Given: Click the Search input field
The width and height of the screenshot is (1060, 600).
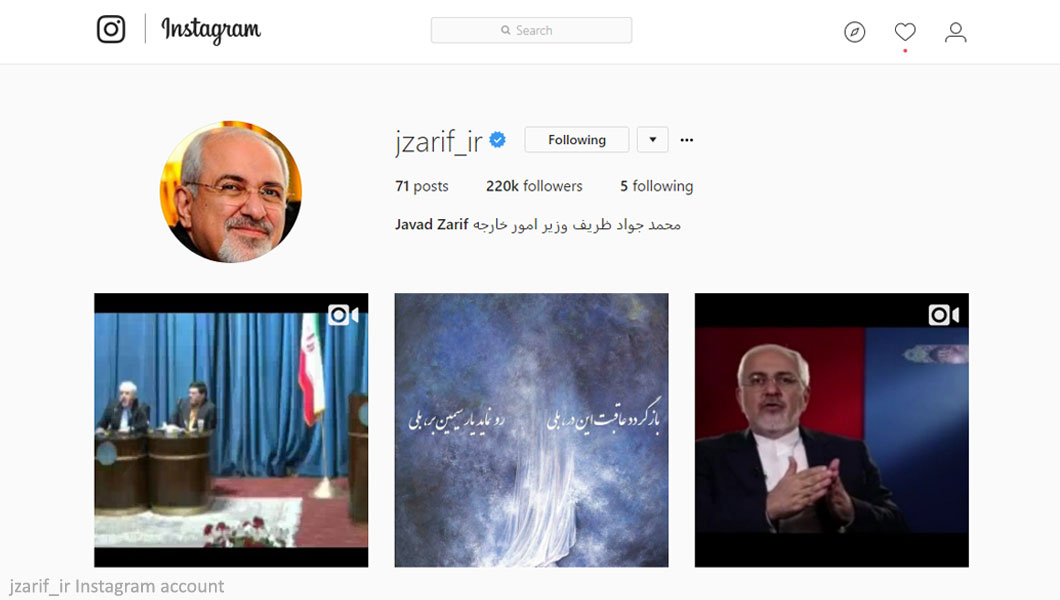Looking at the screenshot, I should tap(531, 30).
